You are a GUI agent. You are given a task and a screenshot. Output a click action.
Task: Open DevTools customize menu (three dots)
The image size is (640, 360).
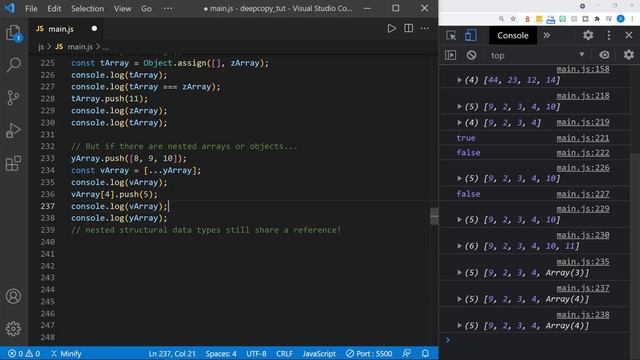pos(609,35)
